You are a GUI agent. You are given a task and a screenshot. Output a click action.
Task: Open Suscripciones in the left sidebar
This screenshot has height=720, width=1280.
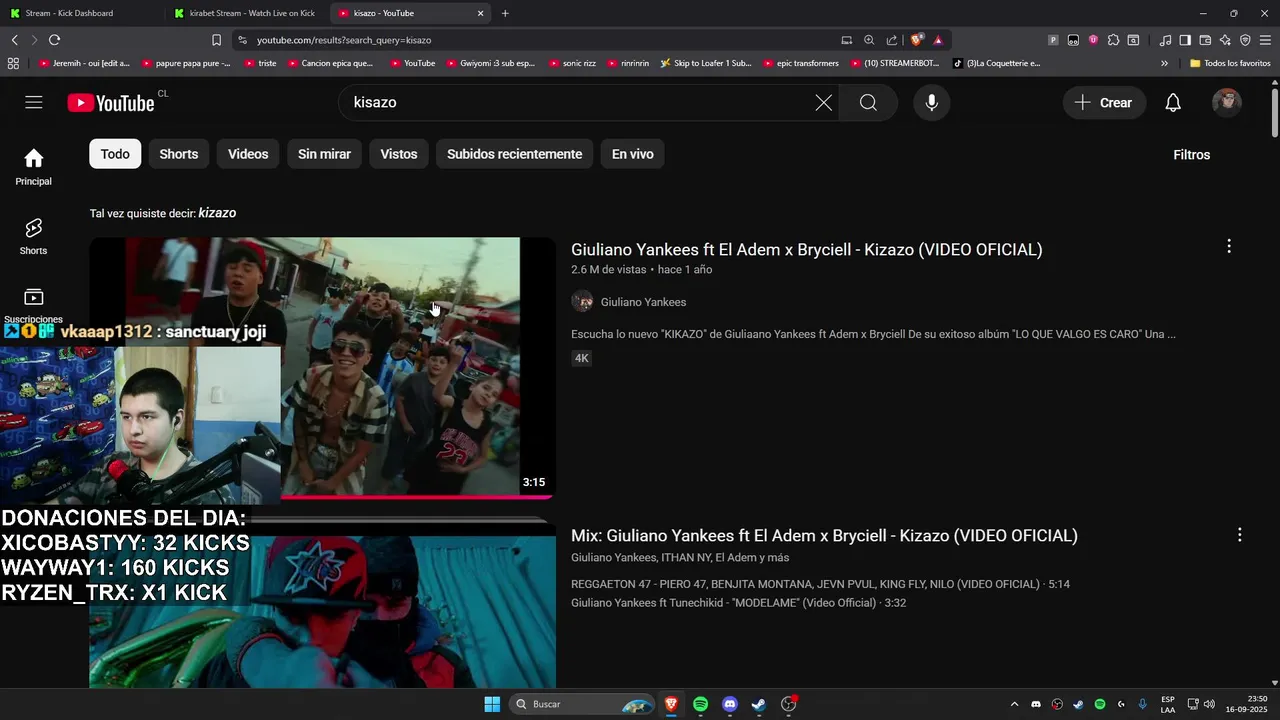(33, 306)
